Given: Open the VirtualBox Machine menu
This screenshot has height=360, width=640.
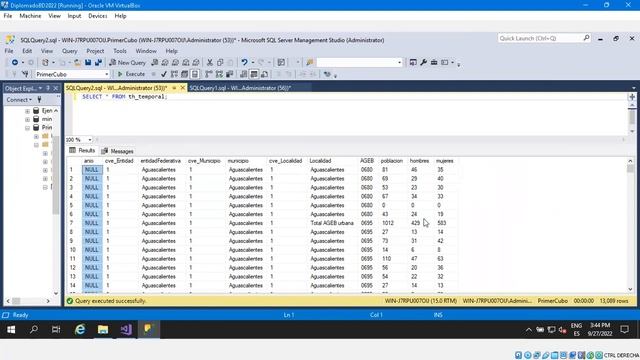Looking at the screenshot, I should 30,16.
